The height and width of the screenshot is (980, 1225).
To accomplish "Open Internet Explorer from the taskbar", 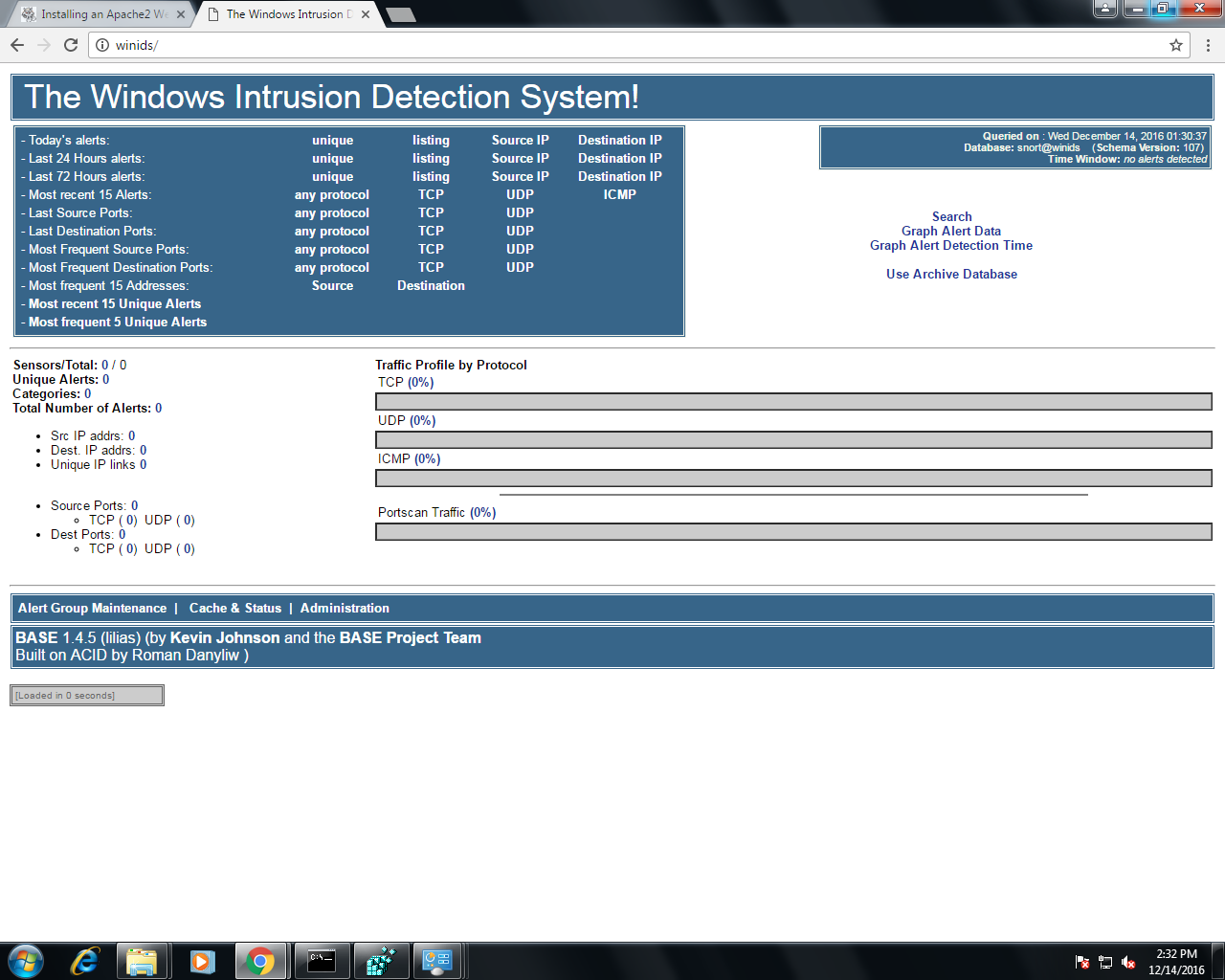I will 84,961.
